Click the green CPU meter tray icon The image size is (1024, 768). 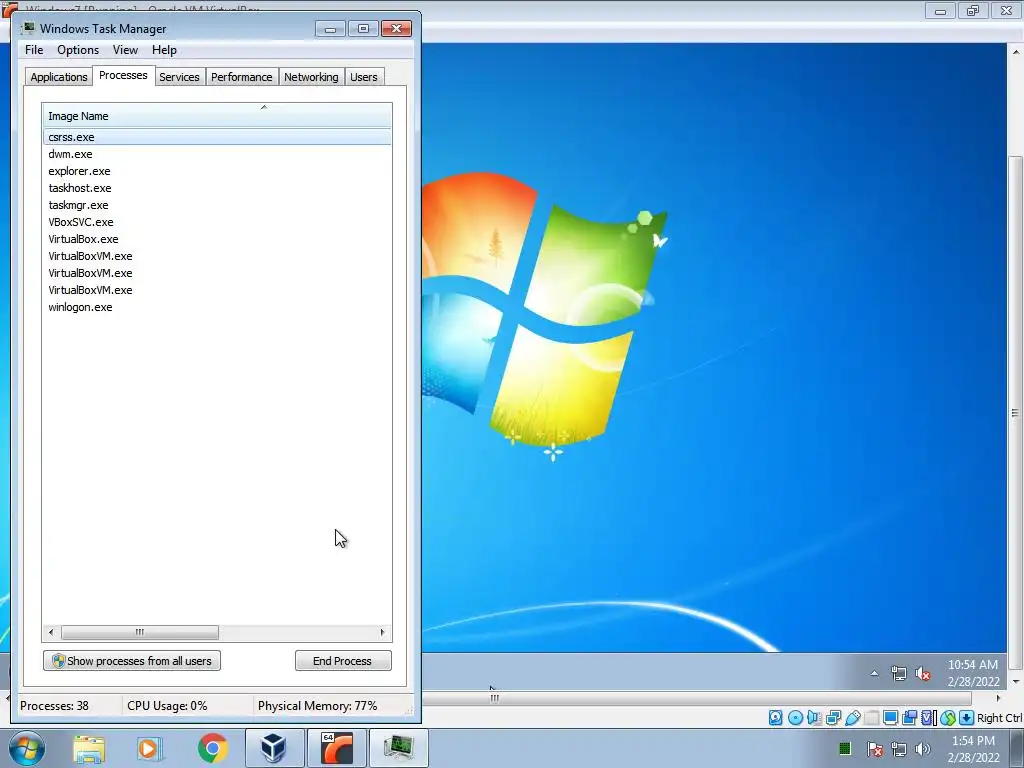pos(844,748)
